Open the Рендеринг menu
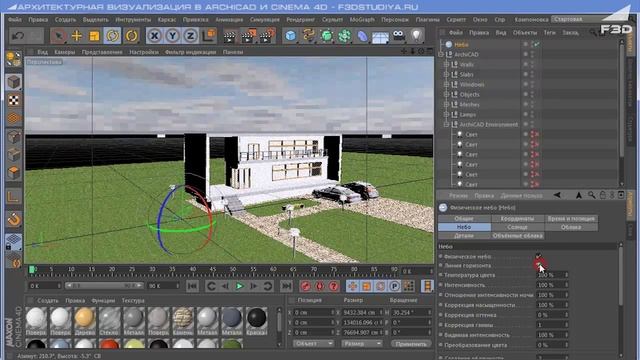The height and width of the screenshot is (360, 640). [x=300, y=20]
